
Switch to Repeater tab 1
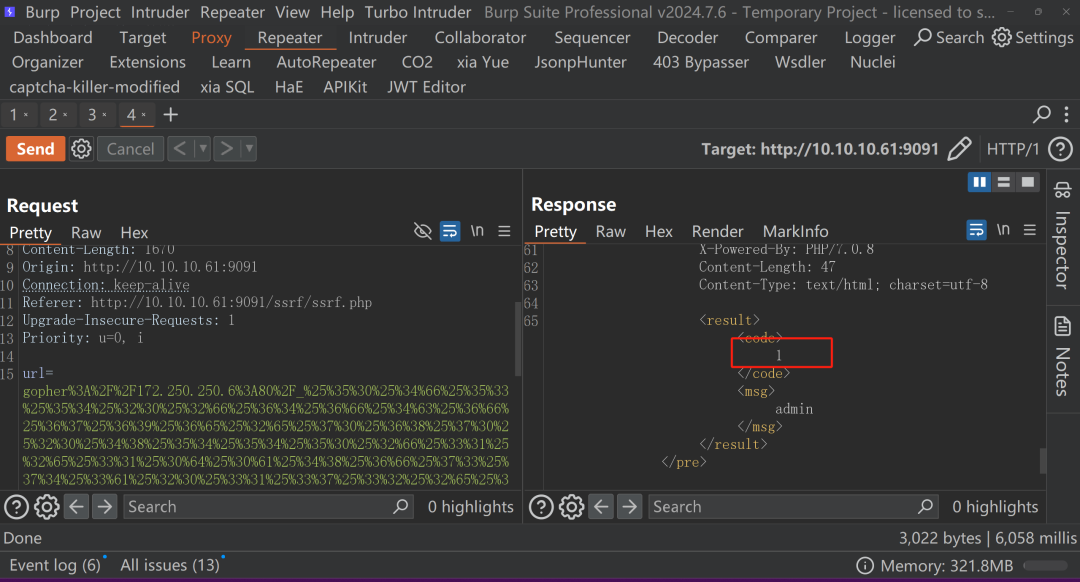[19, 114]
